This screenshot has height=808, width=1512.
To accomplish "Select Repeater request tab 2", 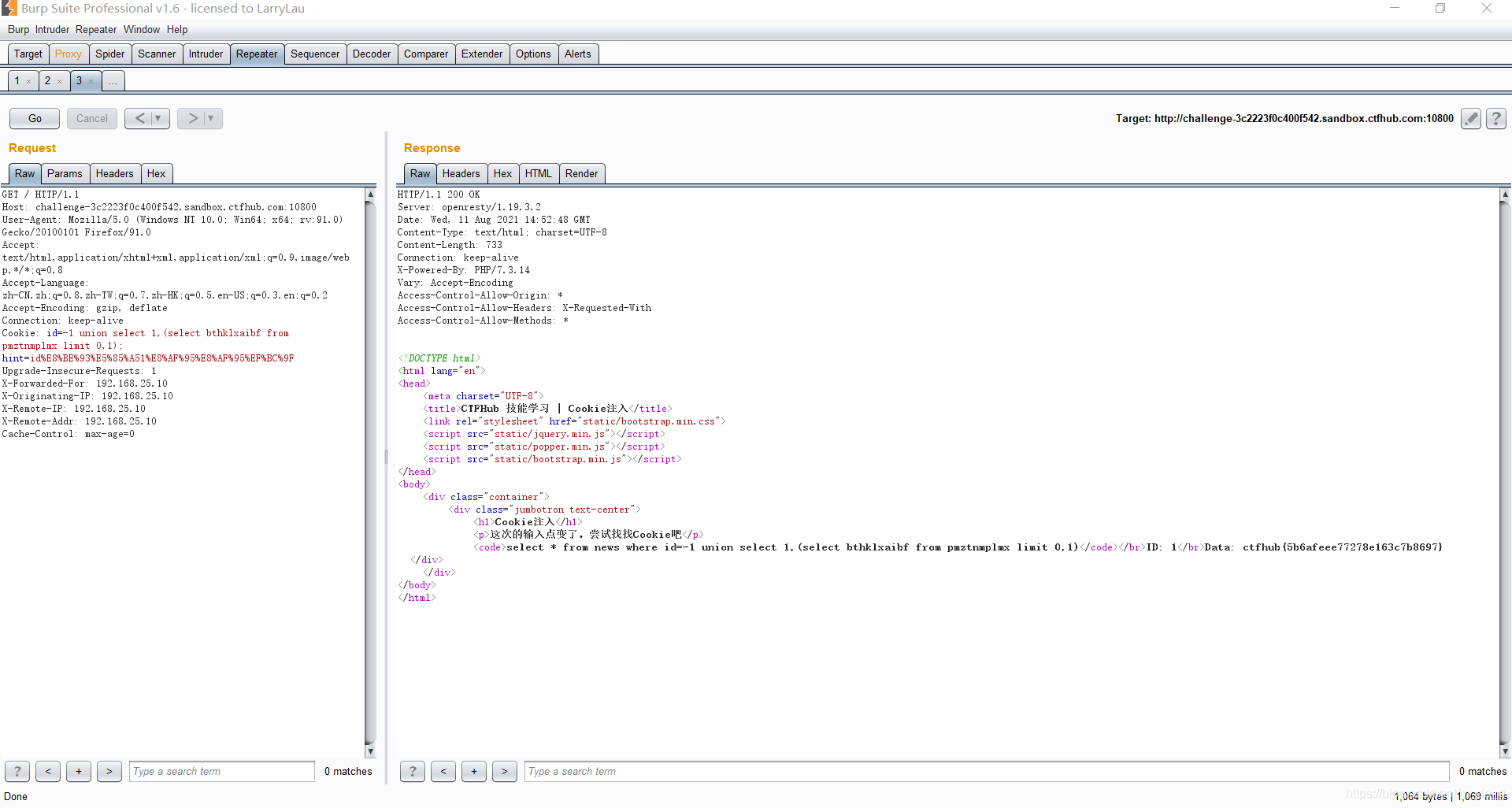I will pos(47,80).
